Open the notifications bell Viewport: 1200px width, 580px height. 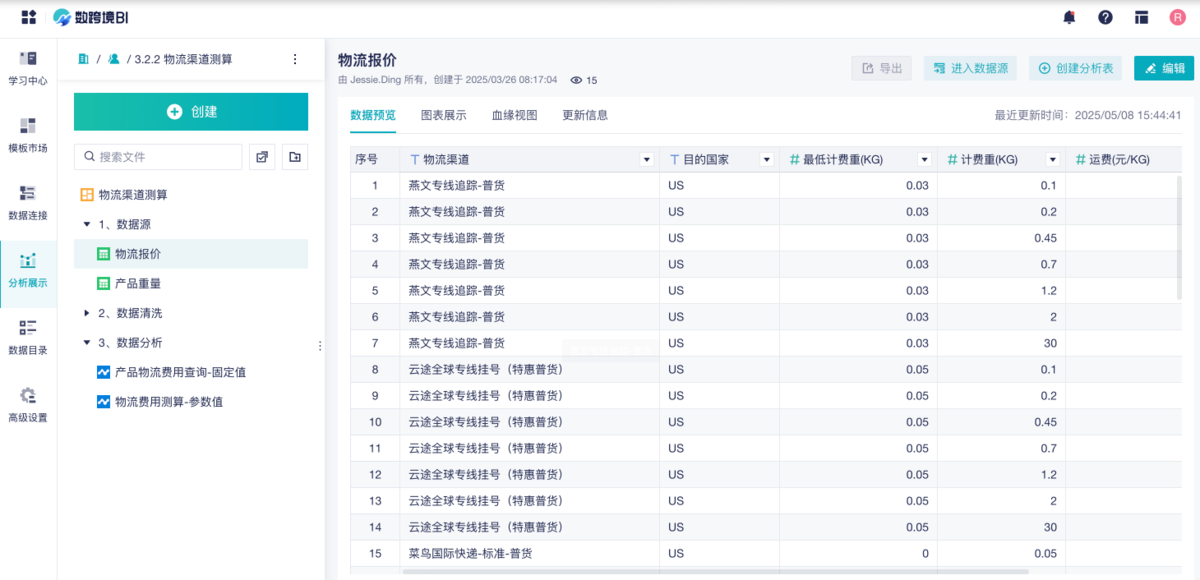(1070, 17)
